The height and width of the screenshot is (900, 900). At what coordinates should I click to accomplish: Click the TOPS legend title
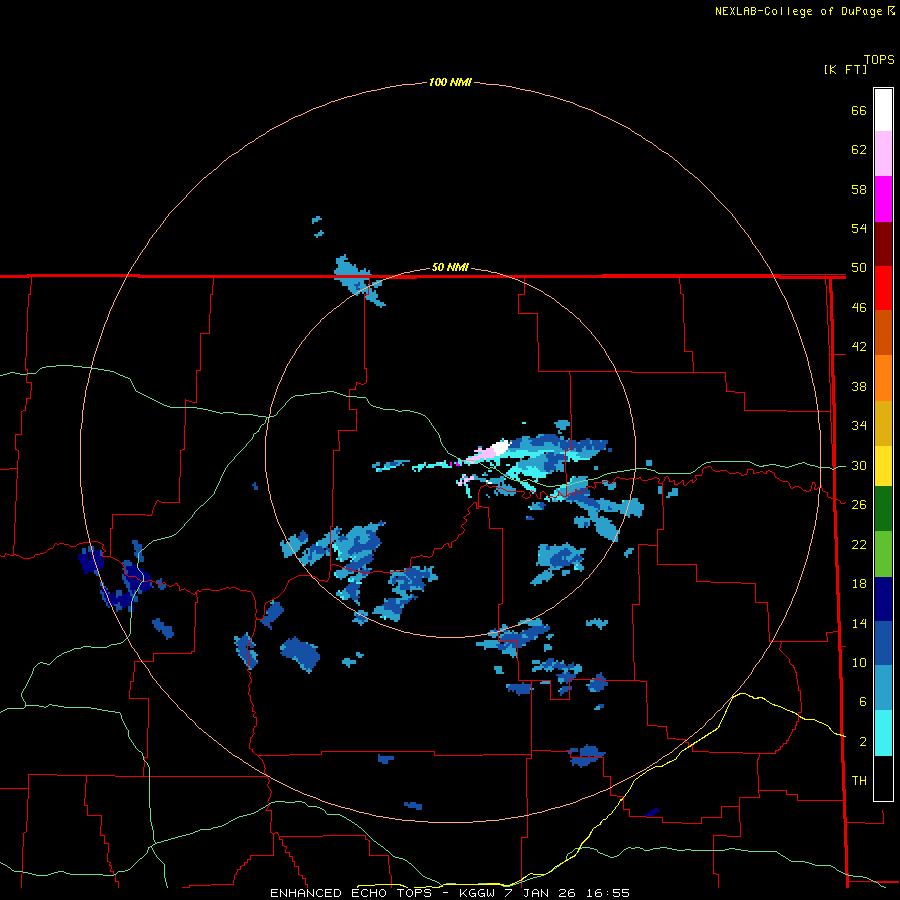point(879,59)
